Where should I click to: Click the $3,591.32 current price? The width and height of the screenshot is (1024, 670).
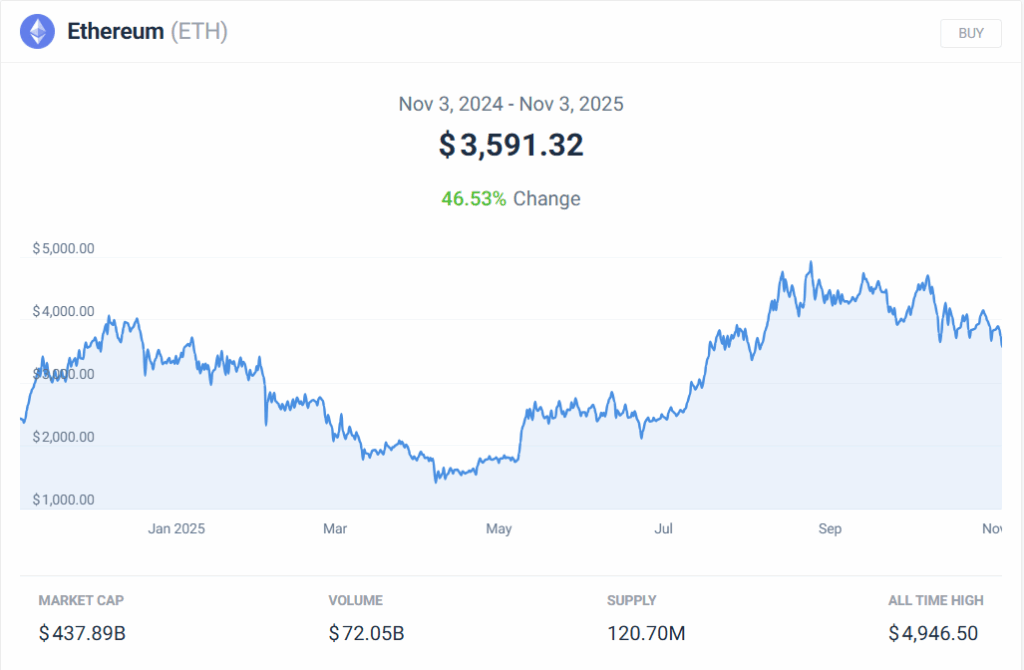pos(511,145)
